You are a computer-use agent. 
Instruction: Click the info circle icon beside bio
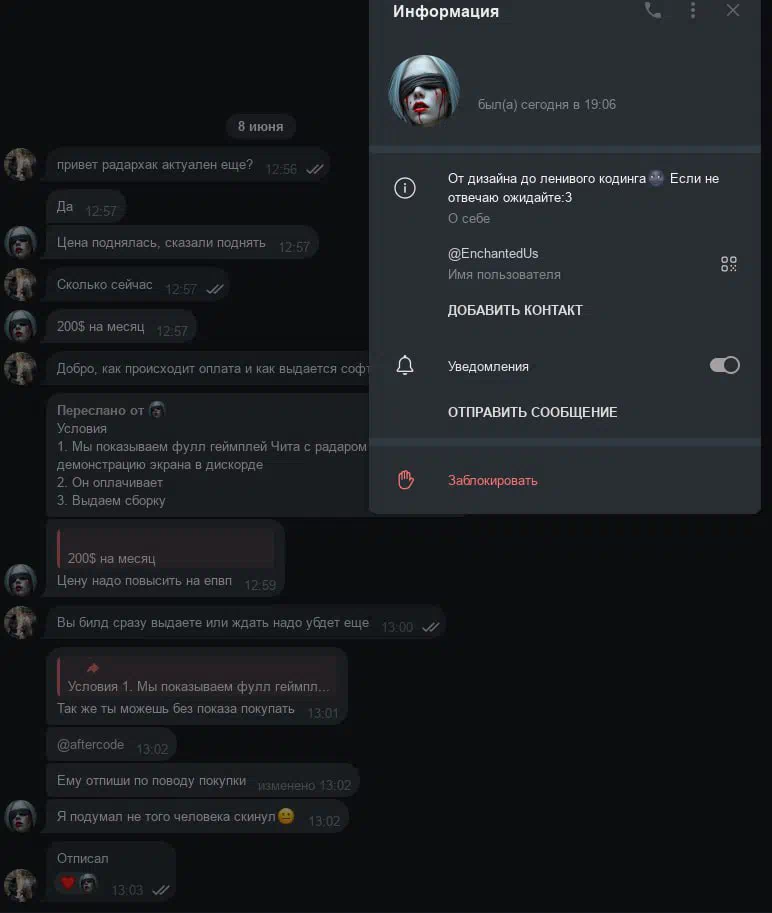(x=405, y=188)
